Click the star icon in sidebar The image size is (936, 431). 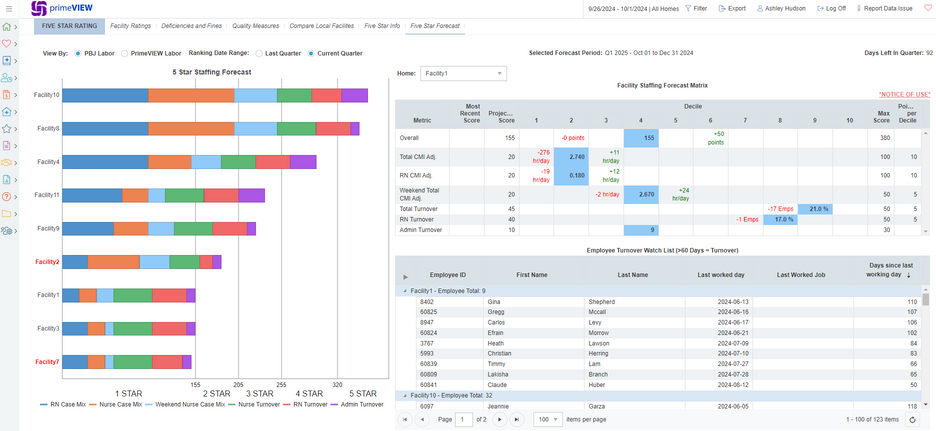point(7,128)
